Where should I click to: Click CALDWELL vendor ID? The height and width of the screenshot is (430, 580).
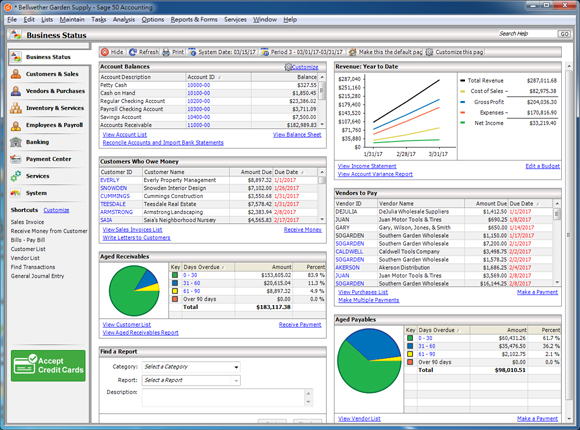point(349,252)
